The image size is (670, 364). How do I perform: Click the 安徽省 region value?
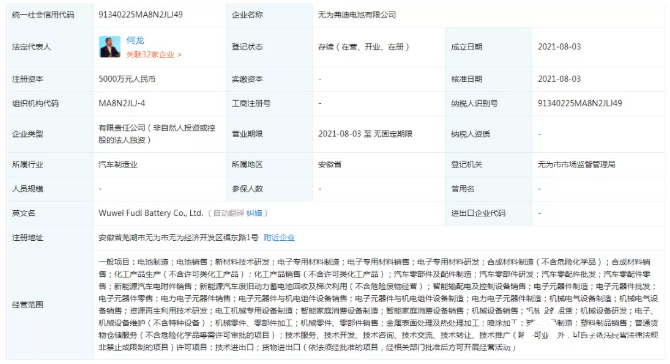click(x=329, y=164)
